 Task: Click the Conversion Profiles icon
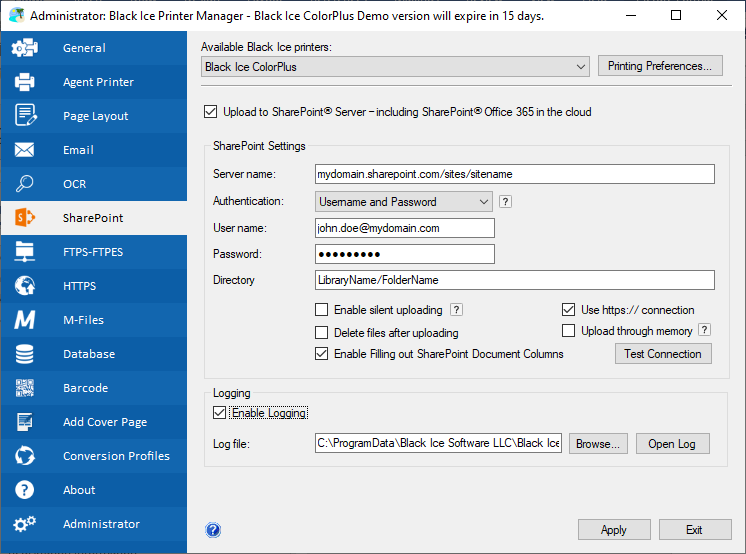click(x=25, y=456)
